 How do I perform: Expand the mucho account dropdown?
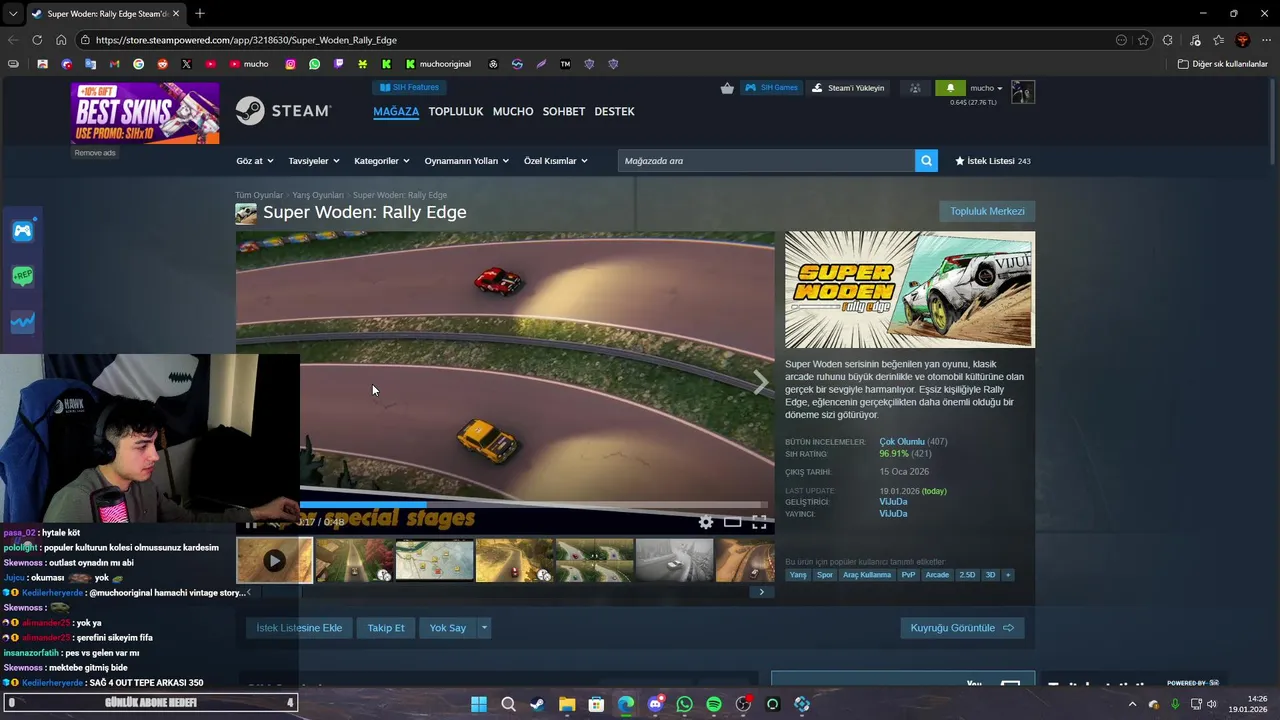pyautogui.click(x=986, y=88)
